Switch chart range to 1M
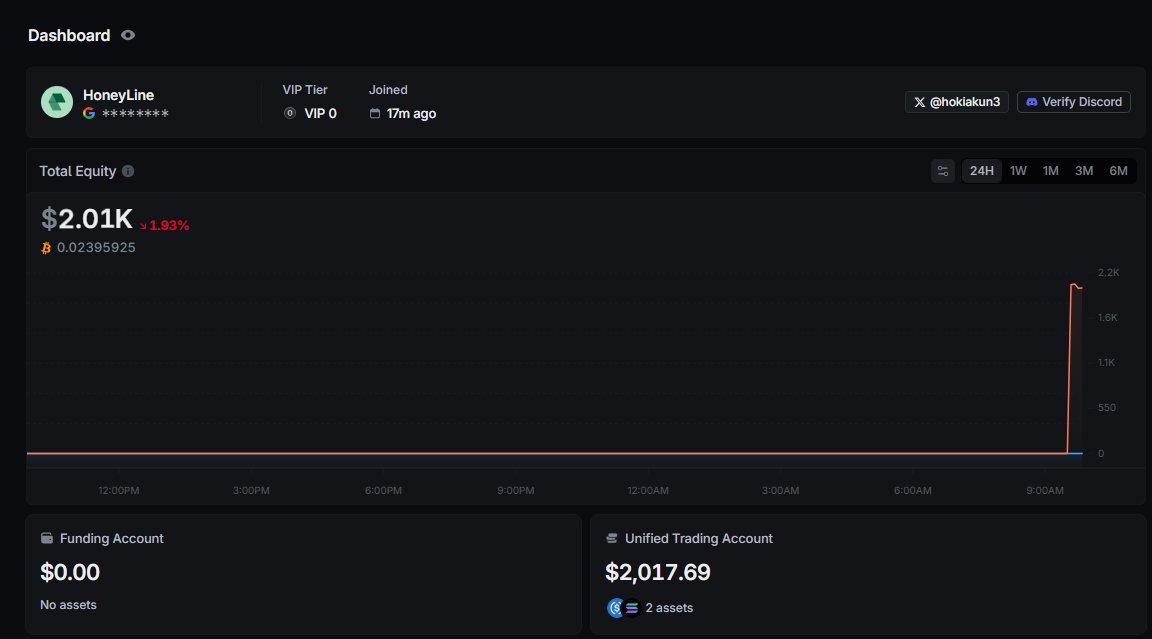1152x639 pixels. 1051,171
